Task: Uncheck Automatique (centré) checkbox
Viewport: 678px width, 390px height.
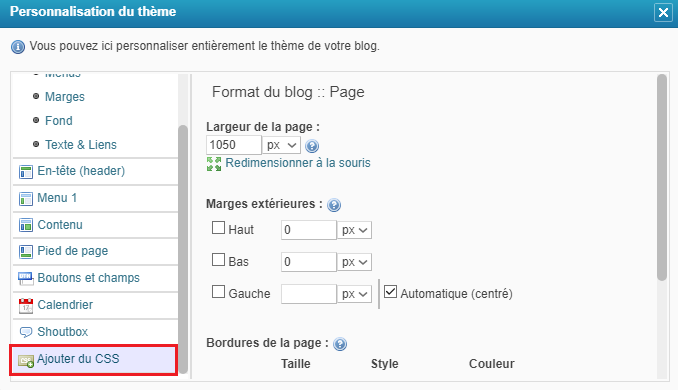Action: (390, 291)
